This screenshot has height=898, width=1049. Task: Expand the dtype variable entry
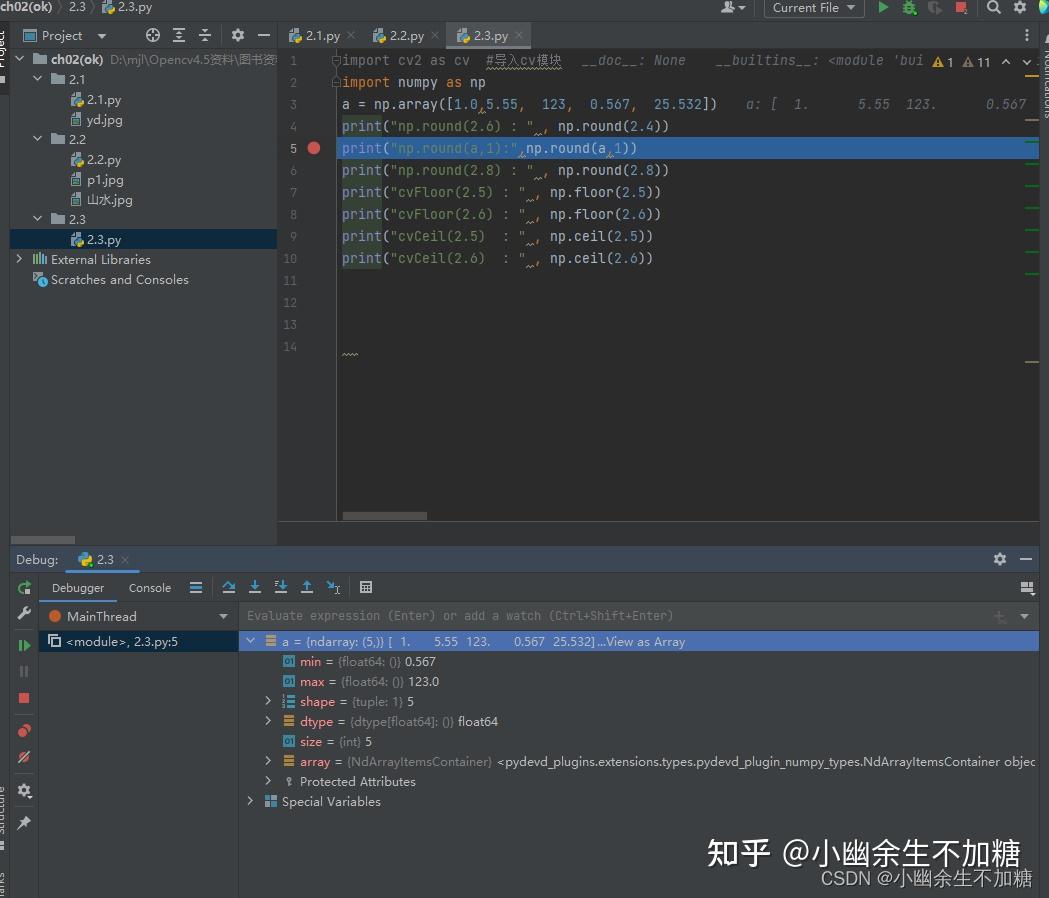268,721
